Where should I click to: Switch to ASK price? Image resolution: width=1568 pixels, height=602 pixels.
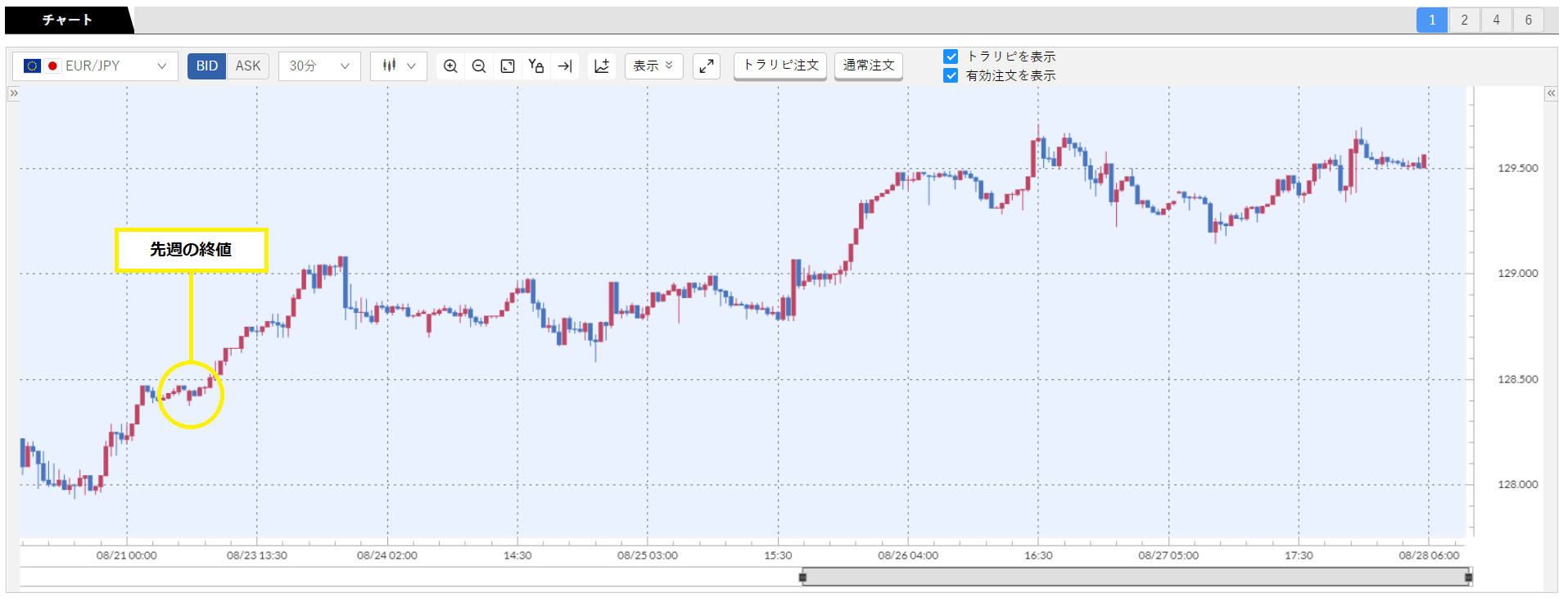[x=248, y=66]
